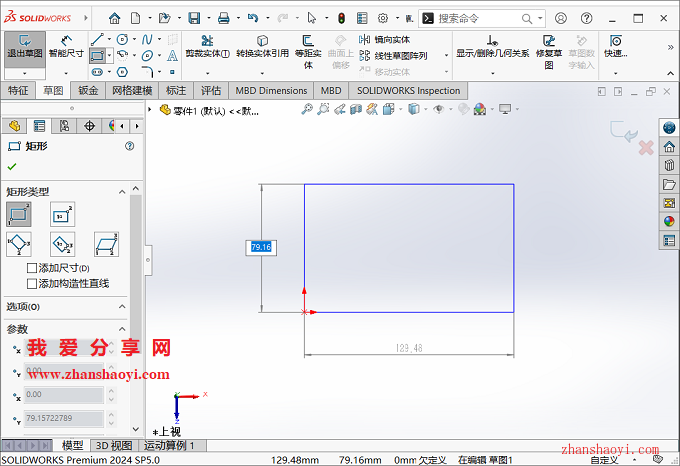This screenshot has height=466, width=680.
Task: Switch to the 特征 ribbon tab
Action: tap(19, 90)
